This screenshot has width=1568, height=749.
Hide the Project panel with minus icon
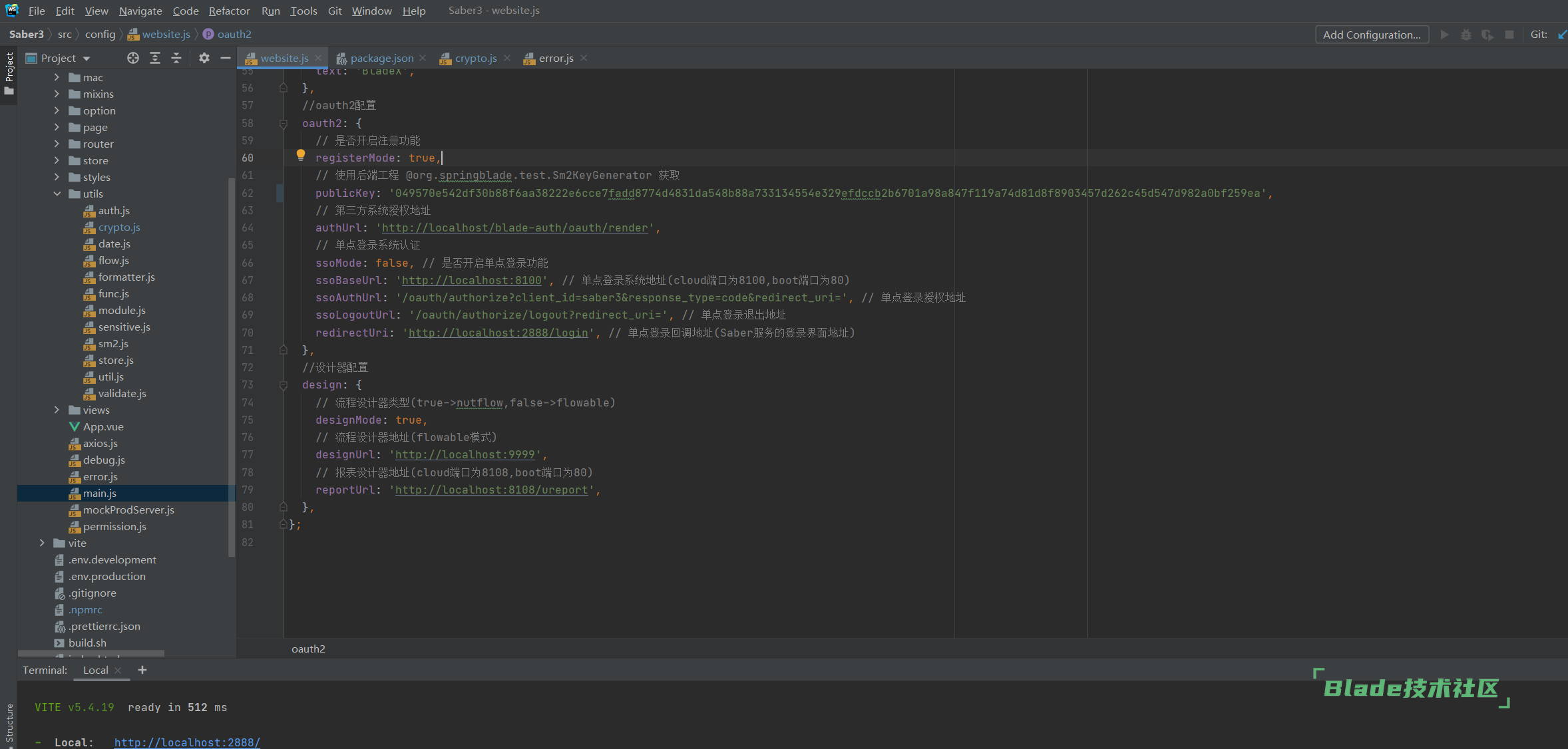click(226, 59)
